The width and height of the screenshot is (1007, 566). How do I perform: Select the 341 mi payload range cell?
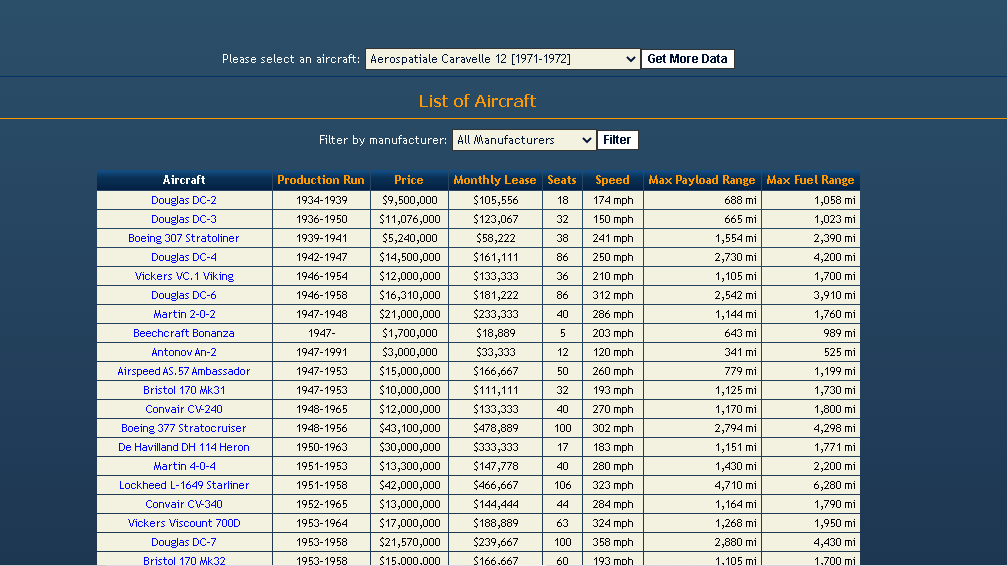click(702, 352)
